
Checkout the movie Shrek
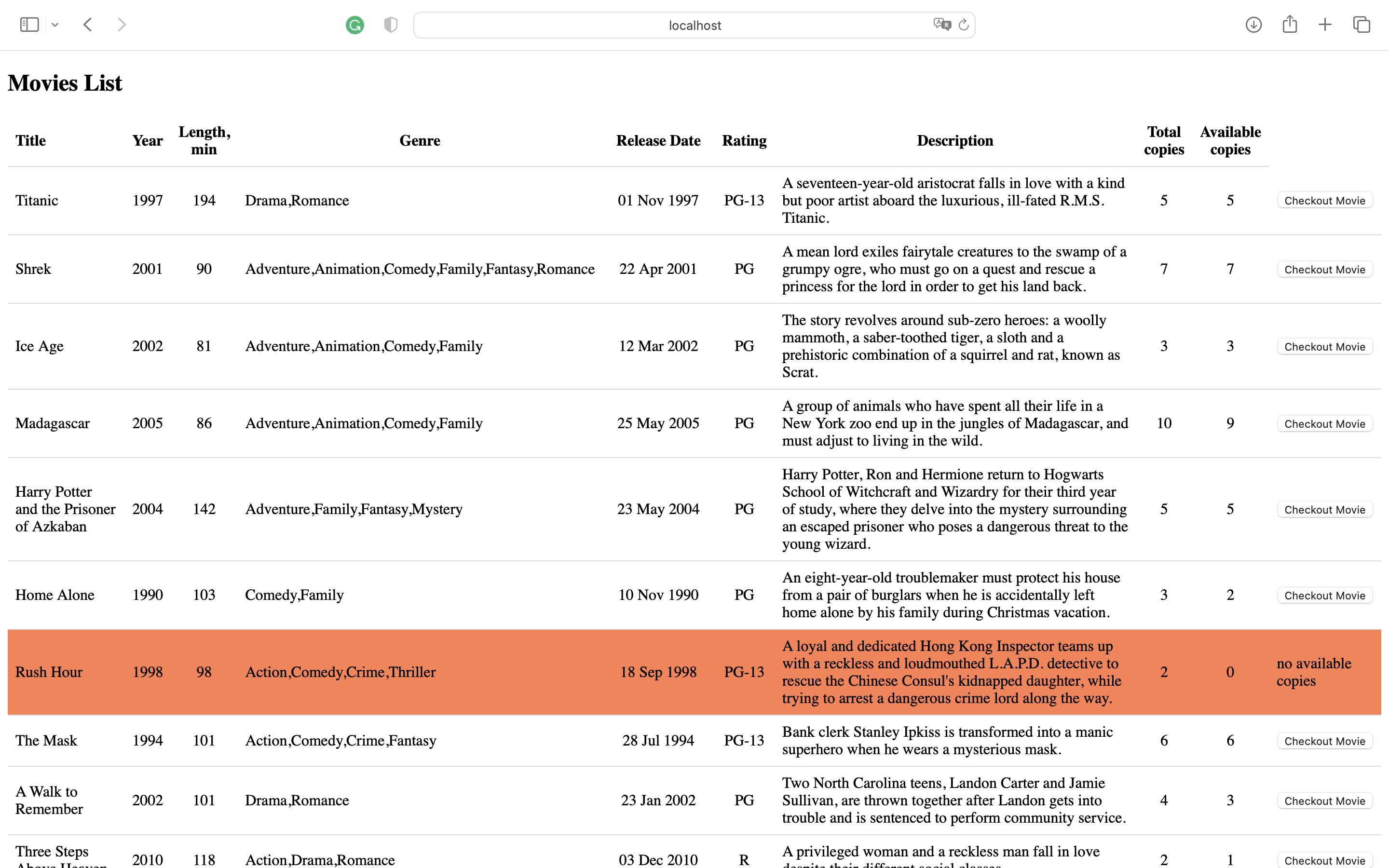click(1324, 269)
